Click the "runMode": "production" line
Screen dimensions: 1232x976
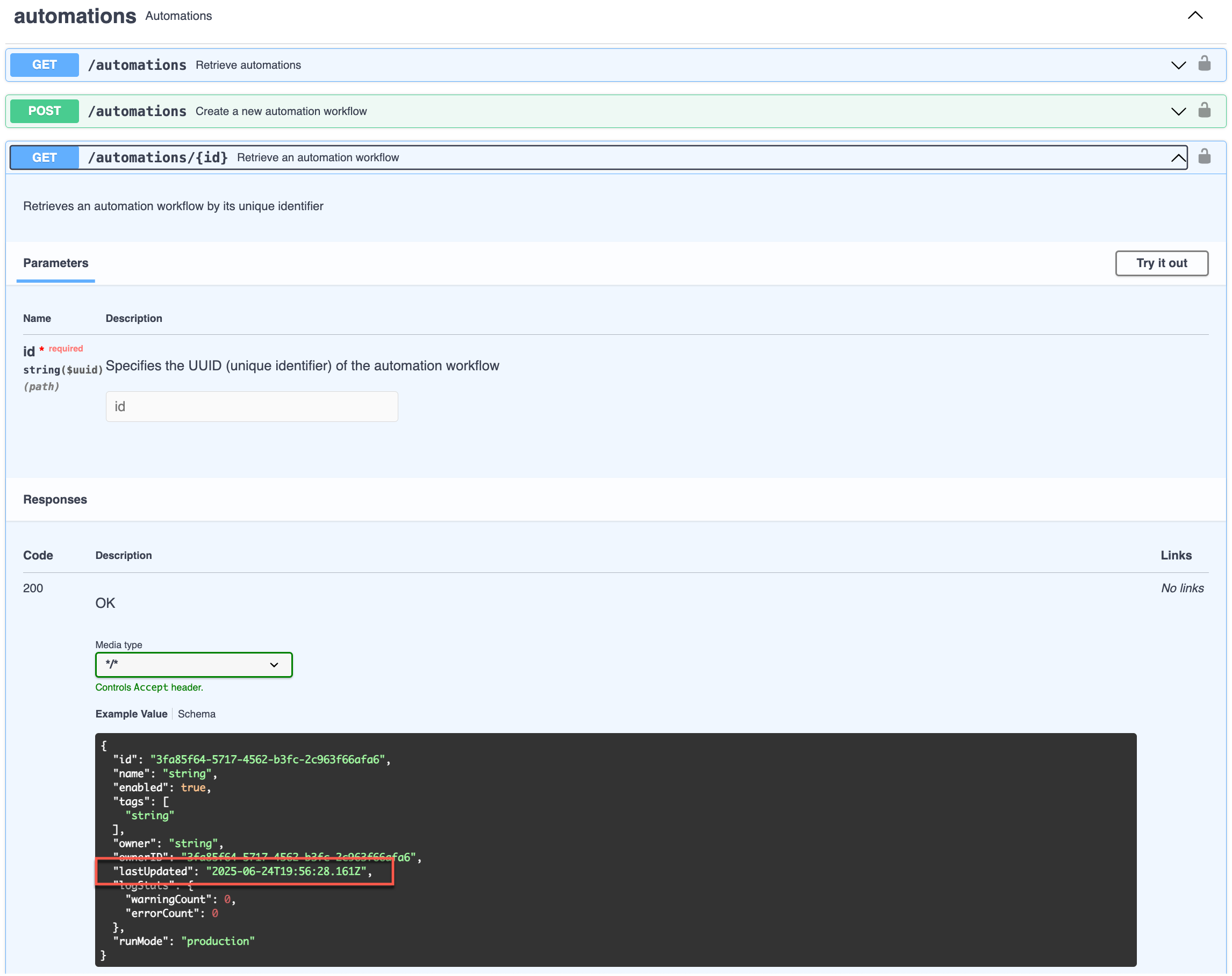tap(184, 941)
